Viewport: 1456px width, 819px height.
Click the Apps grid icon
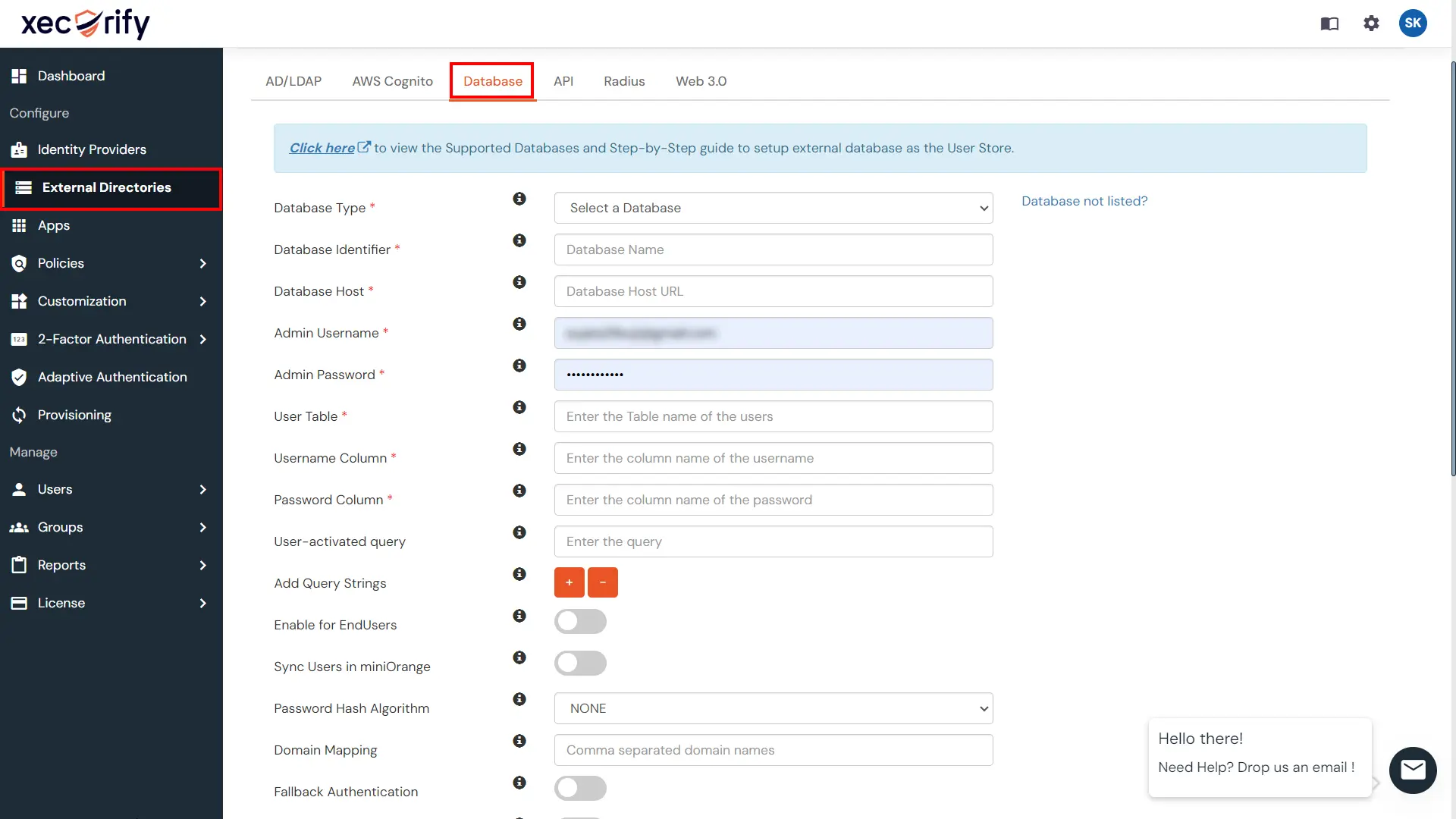click(19, 225)
